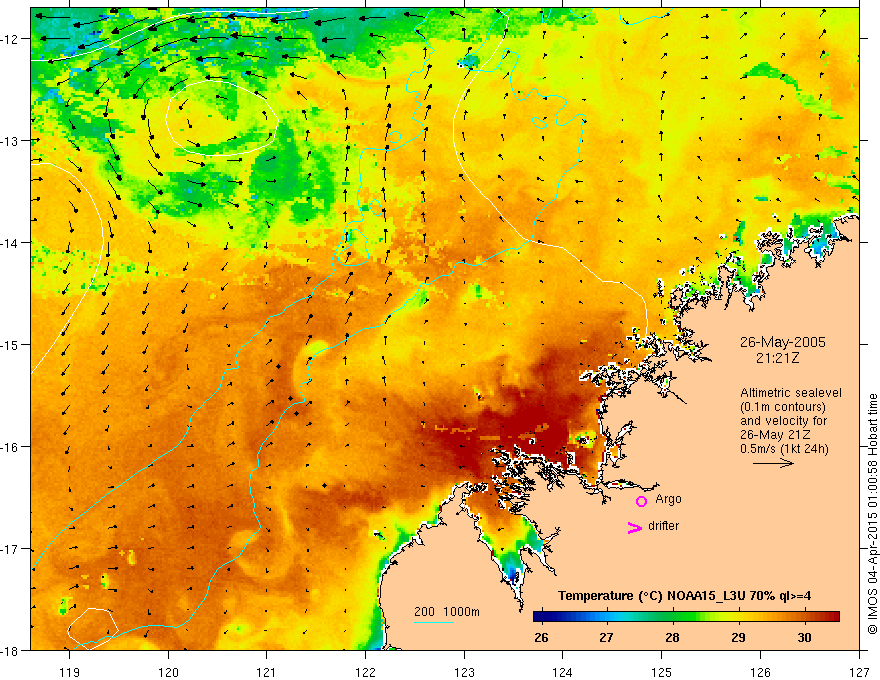Click the longitude label 119
This screenshot has height=680, width=880.
[70, 672]
